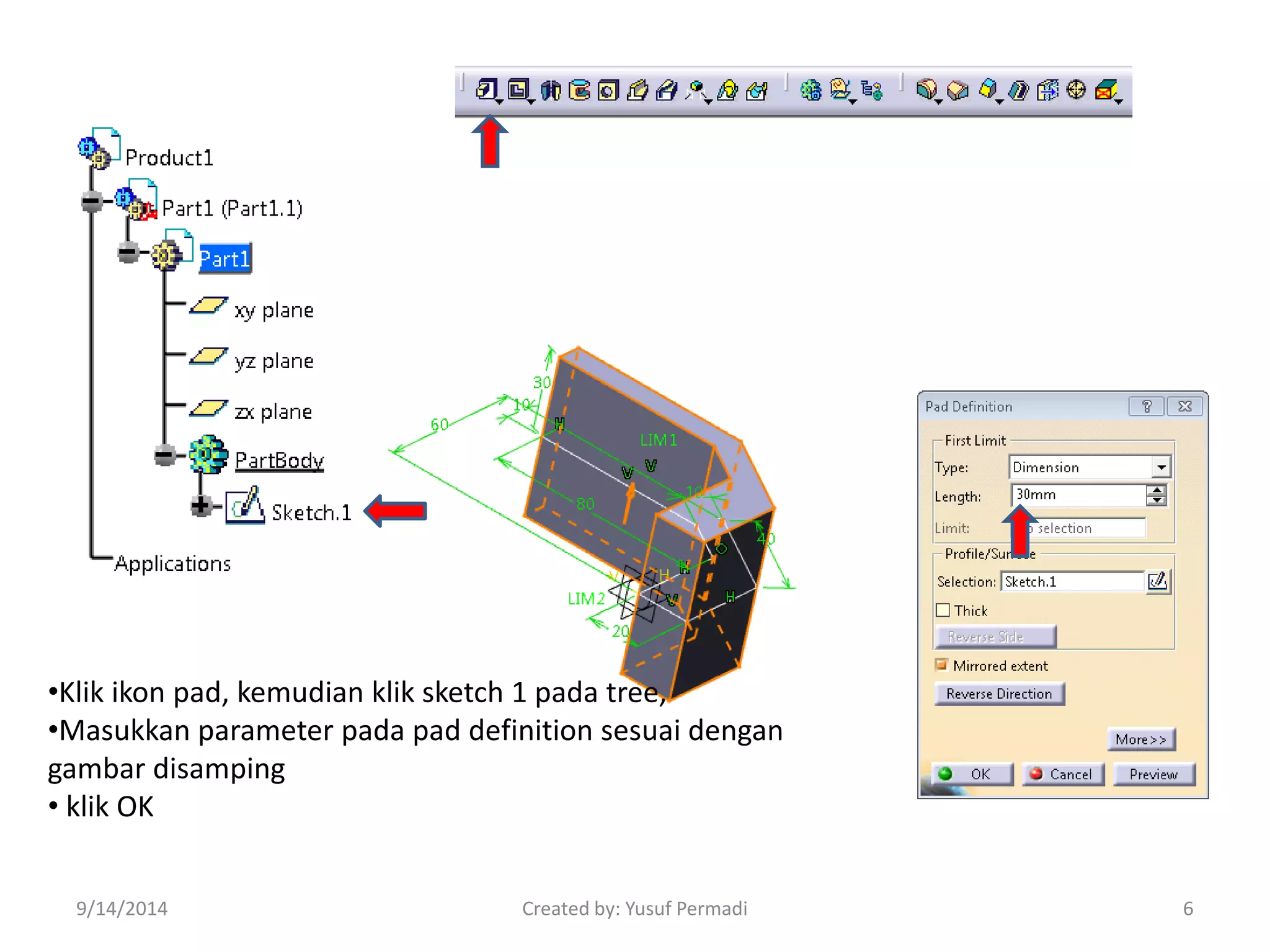This screenshot has height=952, width=1270.
Task: Select Applications in the tree
Action: tap(173, 563)
